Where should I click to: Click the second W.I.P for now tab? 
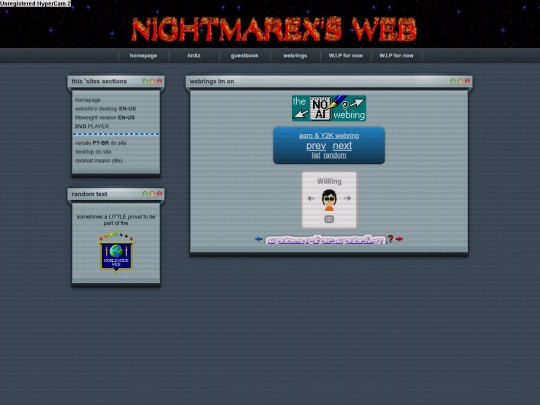click(x=396, y=56)
